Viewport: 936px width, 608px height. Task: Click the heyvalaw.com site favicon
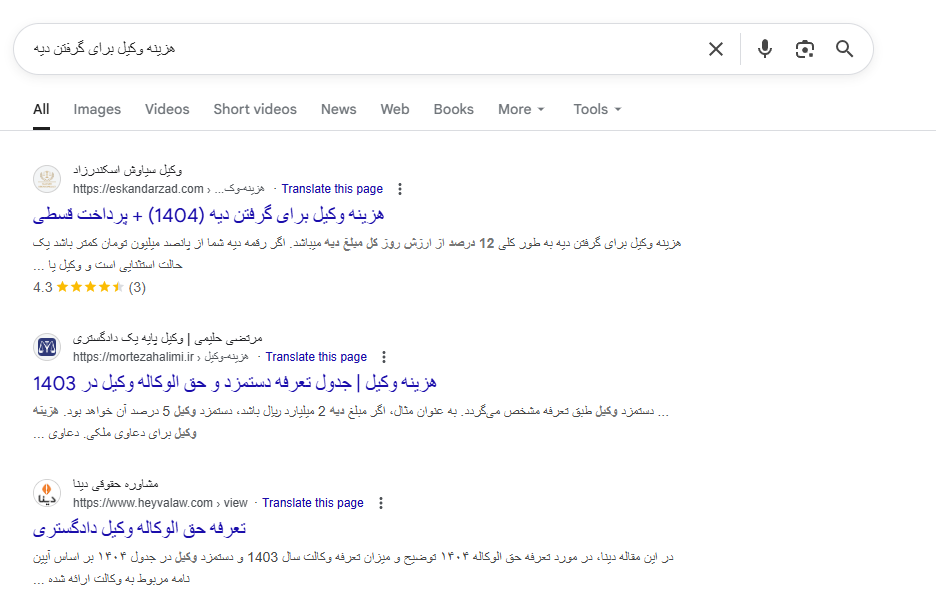(x=47, y=493)
